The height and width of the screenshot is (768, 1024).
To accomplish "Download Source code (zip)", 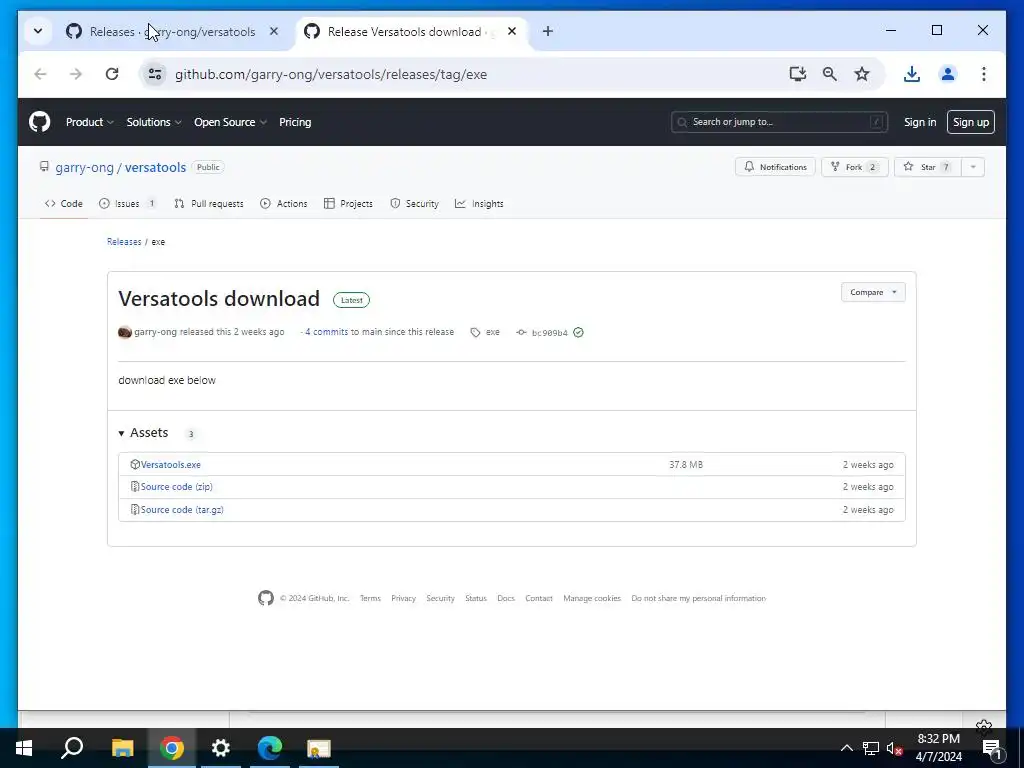I will pos(176,487).
